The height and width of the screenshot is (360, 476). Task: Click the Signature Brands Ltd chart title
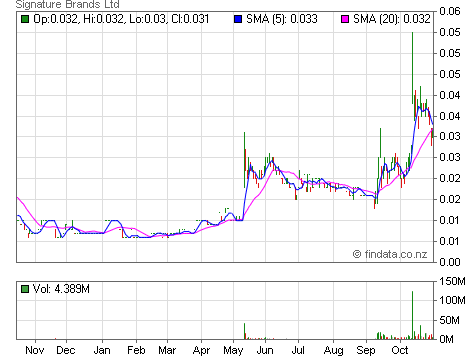click(x=68, y=4)
